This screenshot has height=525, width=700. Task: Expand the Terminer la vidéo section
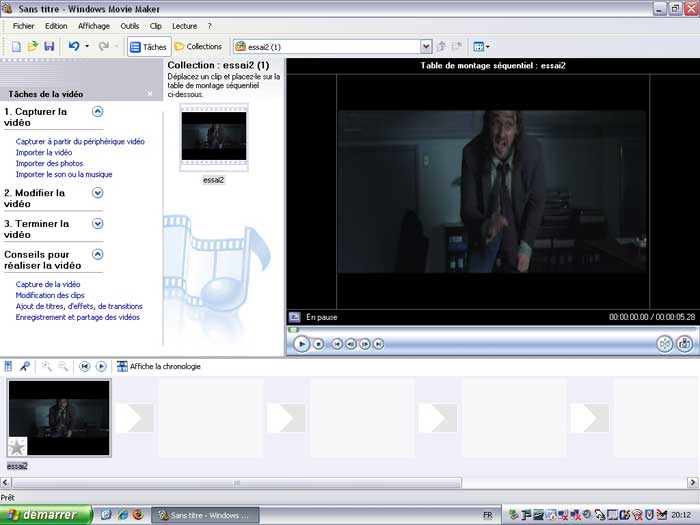tap(97, 224)
